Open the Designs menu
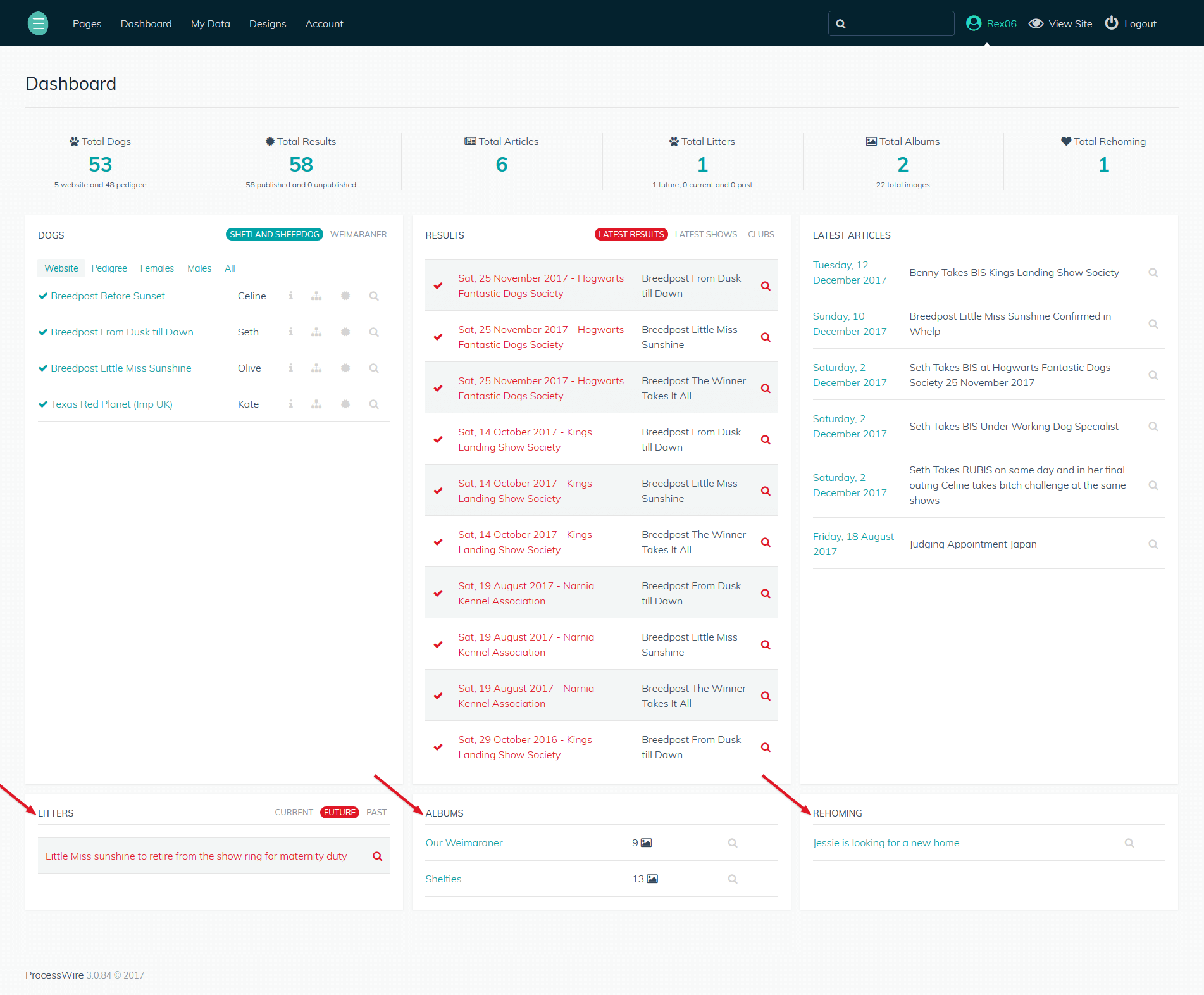Screen dimensions: 1204x995 [268, 23]
